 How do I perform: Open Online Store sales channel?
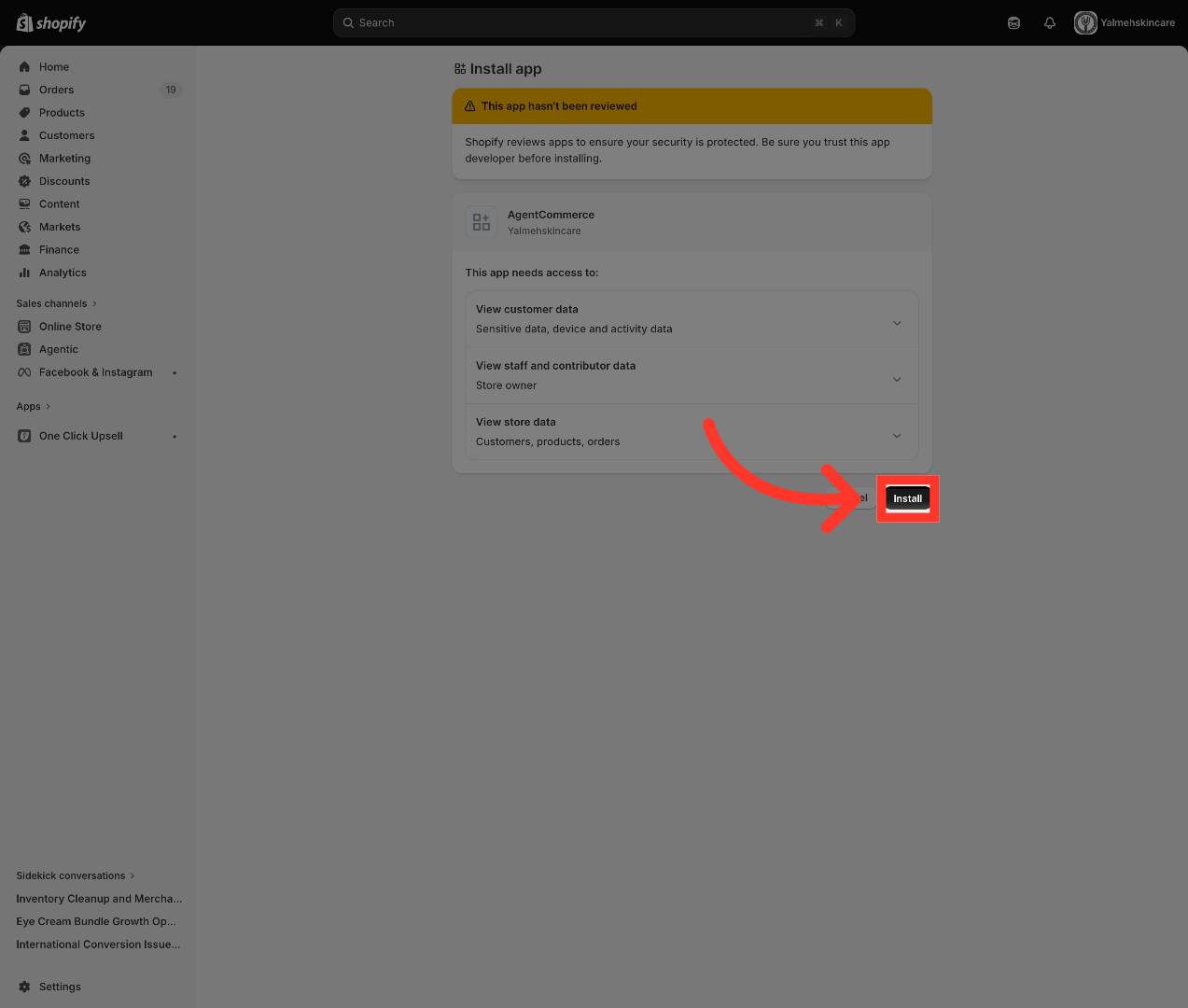point(70,327)
